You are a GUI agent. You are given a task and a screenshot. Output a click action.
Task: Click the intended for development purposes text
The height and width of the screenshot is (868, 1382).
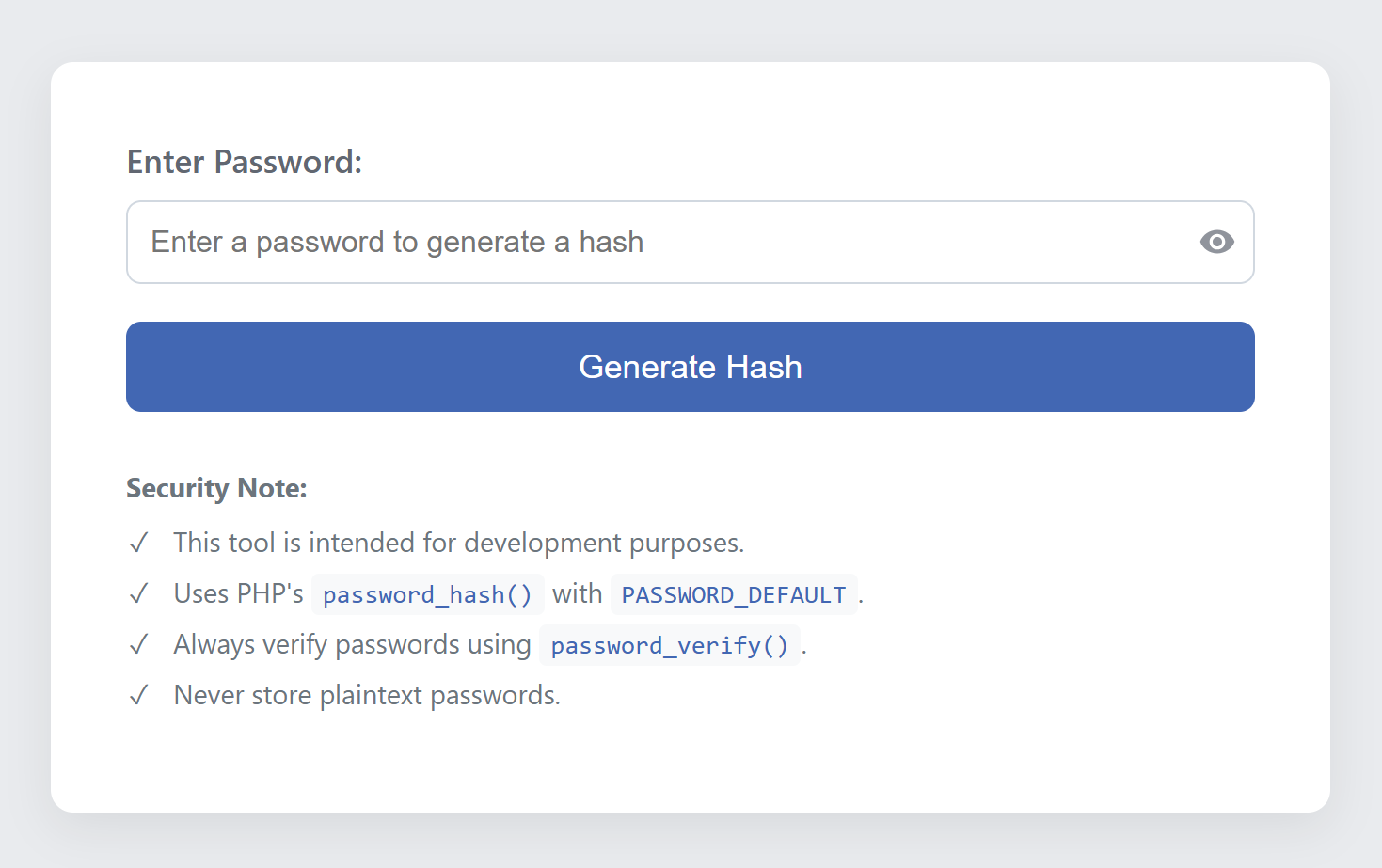526,544
